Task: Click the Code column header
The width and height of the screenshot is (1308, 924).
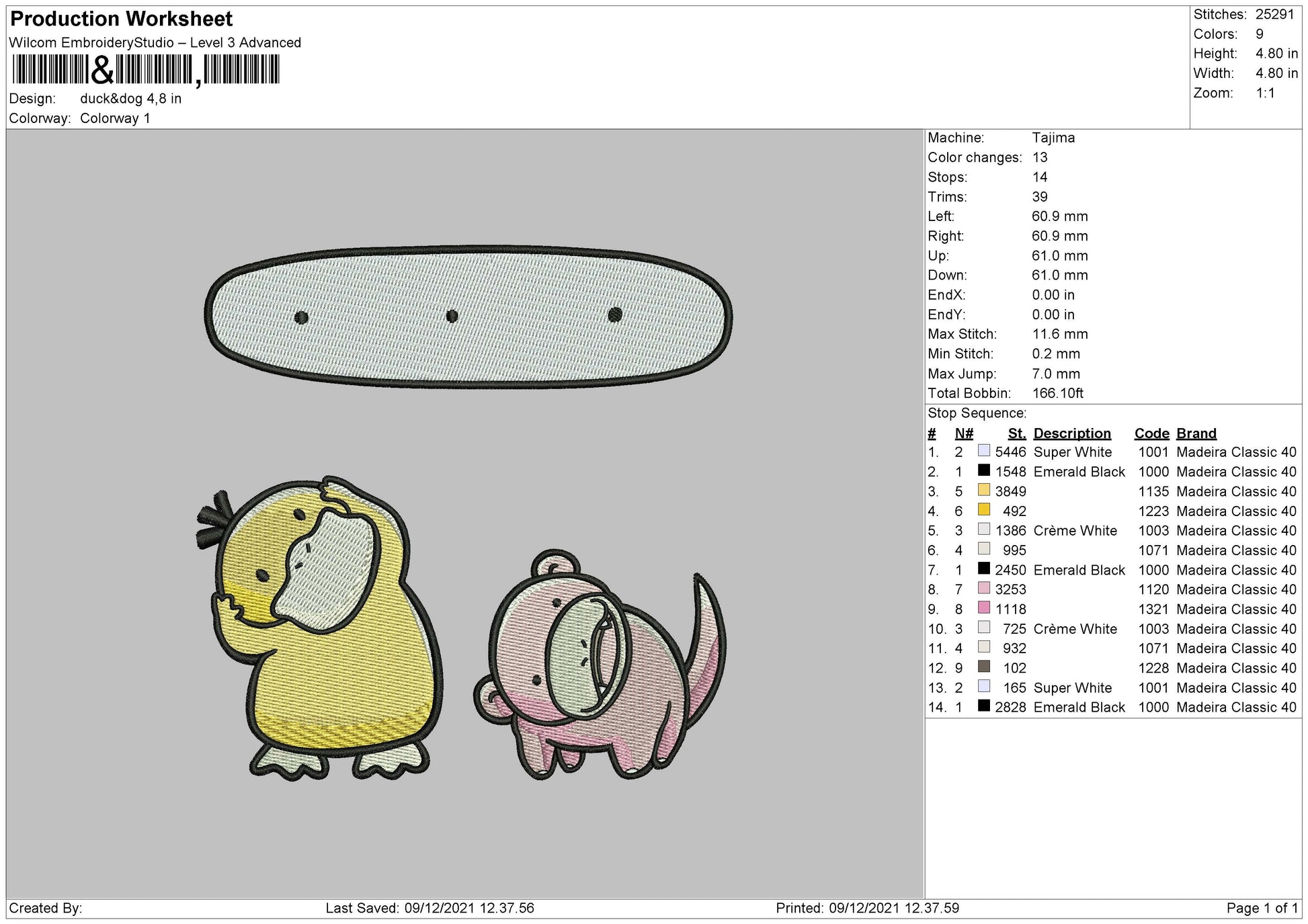Action: (x=1151, y=433)
